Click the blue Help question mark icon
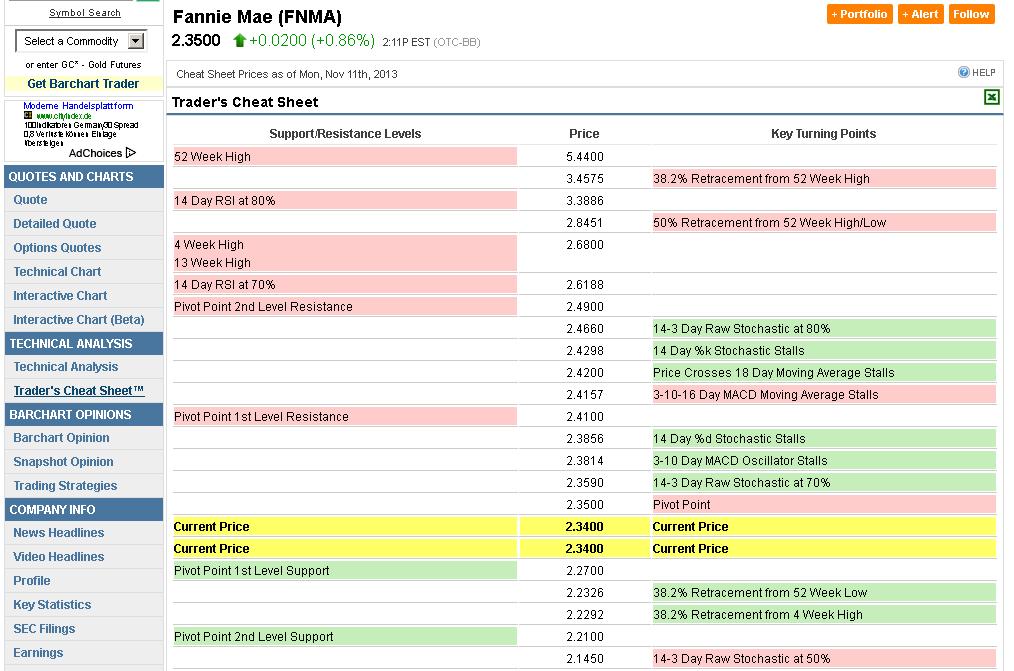This screenshot has height=671, width=1014. (x=964, y=73)
